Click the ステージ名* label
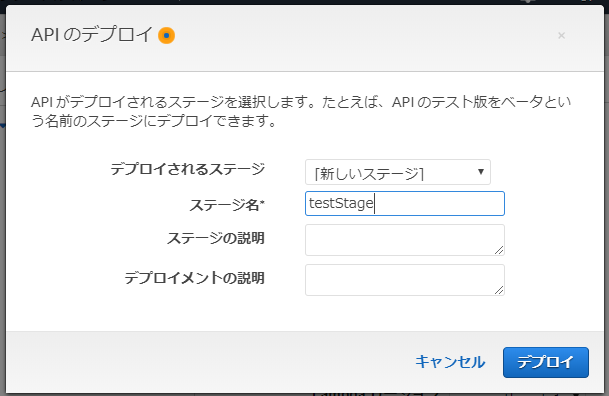Screen dimensions: 609x396 227,205
